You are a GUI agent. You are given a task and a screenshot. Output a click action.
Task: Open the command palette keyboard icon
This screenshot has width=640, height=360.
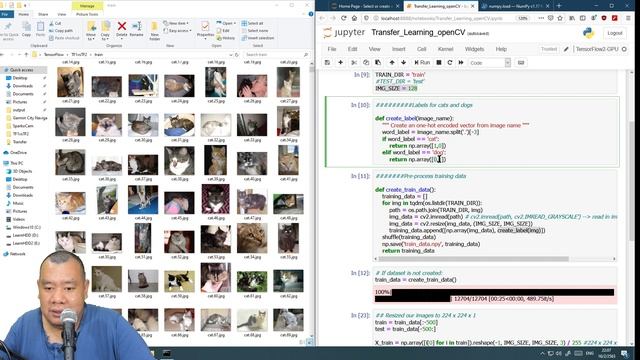[x=521, y=63]
